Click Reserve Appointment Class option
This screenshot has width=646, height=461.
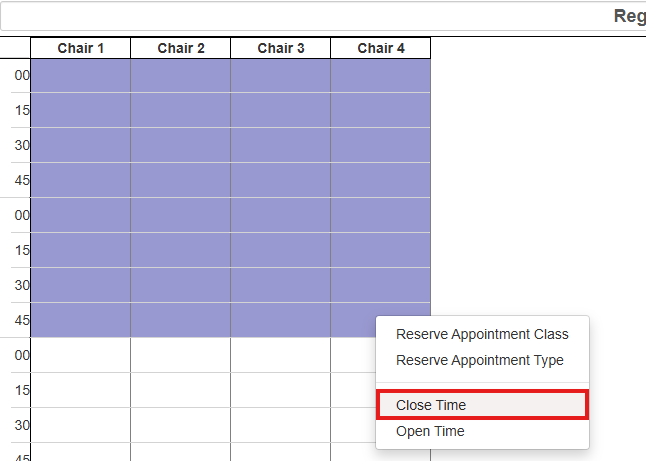tap(482, 334)
